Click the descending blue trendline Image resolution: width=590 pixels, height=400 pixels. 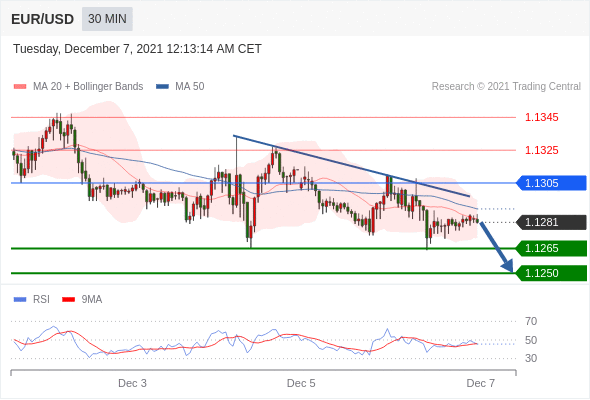[351, 166]
